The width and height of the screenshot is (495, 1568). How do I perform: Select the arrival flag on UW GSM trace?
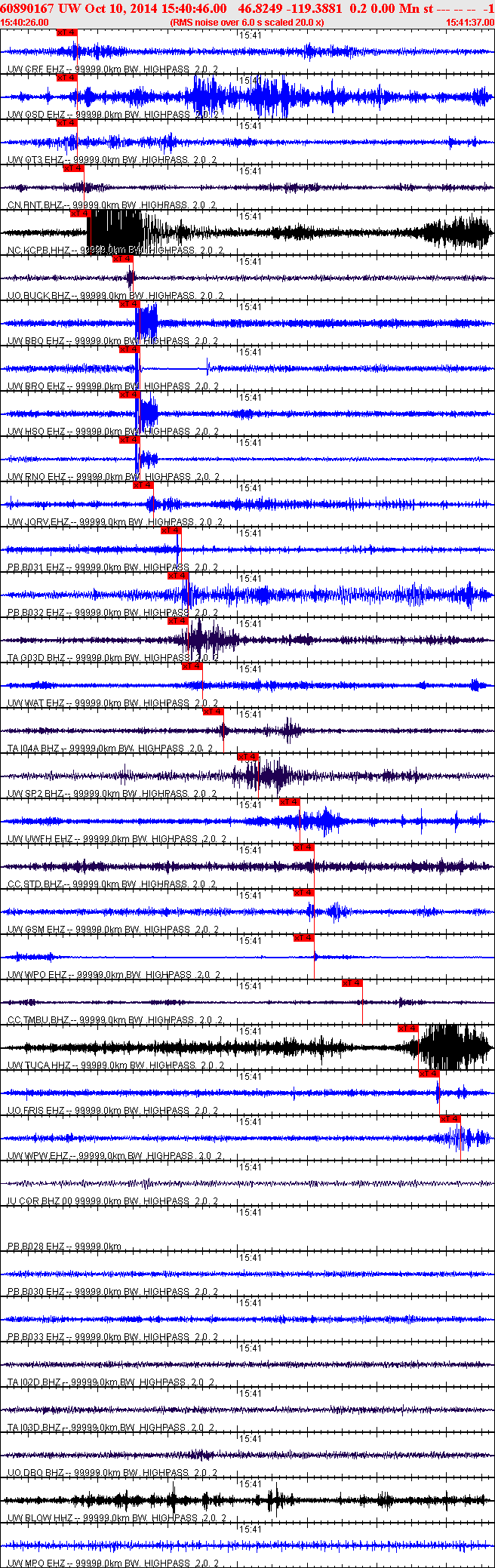[303, 893]
